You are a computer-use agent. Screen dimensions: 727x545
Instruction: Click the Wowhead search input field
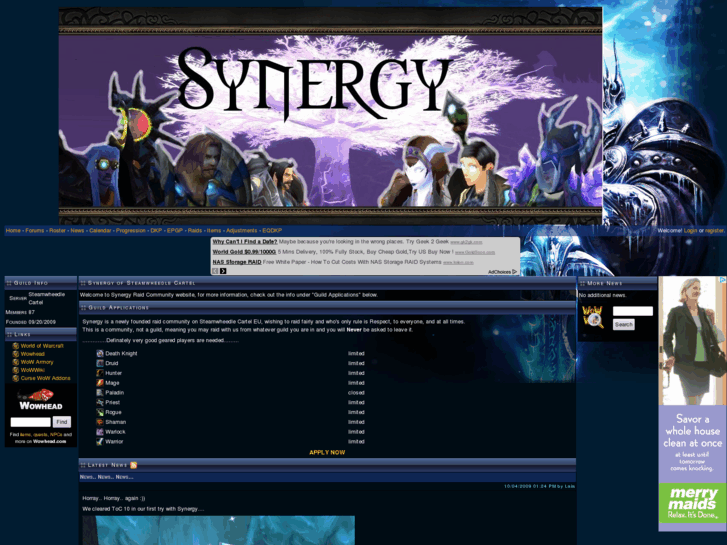tap(31, 422)
